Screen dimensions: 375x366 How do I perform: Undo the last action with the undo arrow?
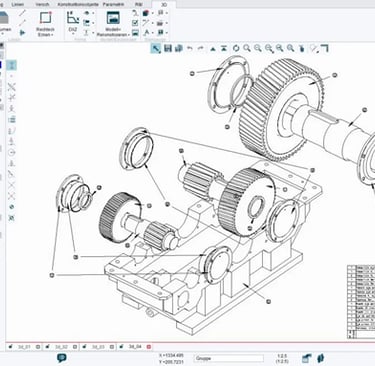pyautogui.click(x=190, y=49)
